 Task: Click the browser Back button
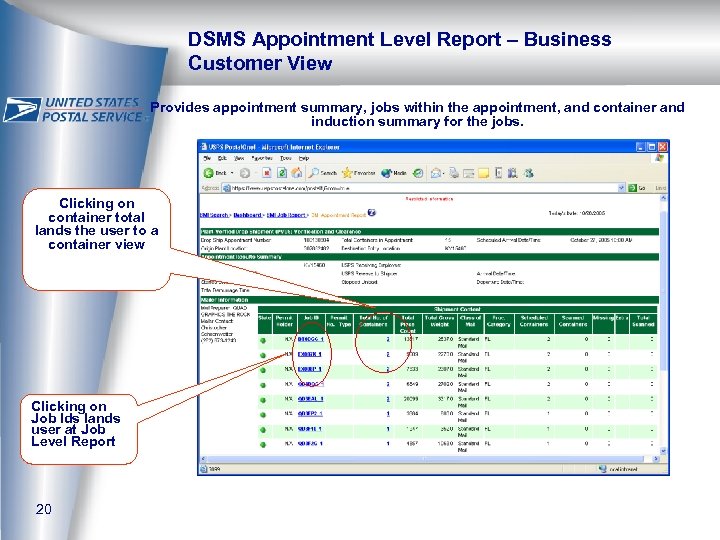[x=215, y=173]
